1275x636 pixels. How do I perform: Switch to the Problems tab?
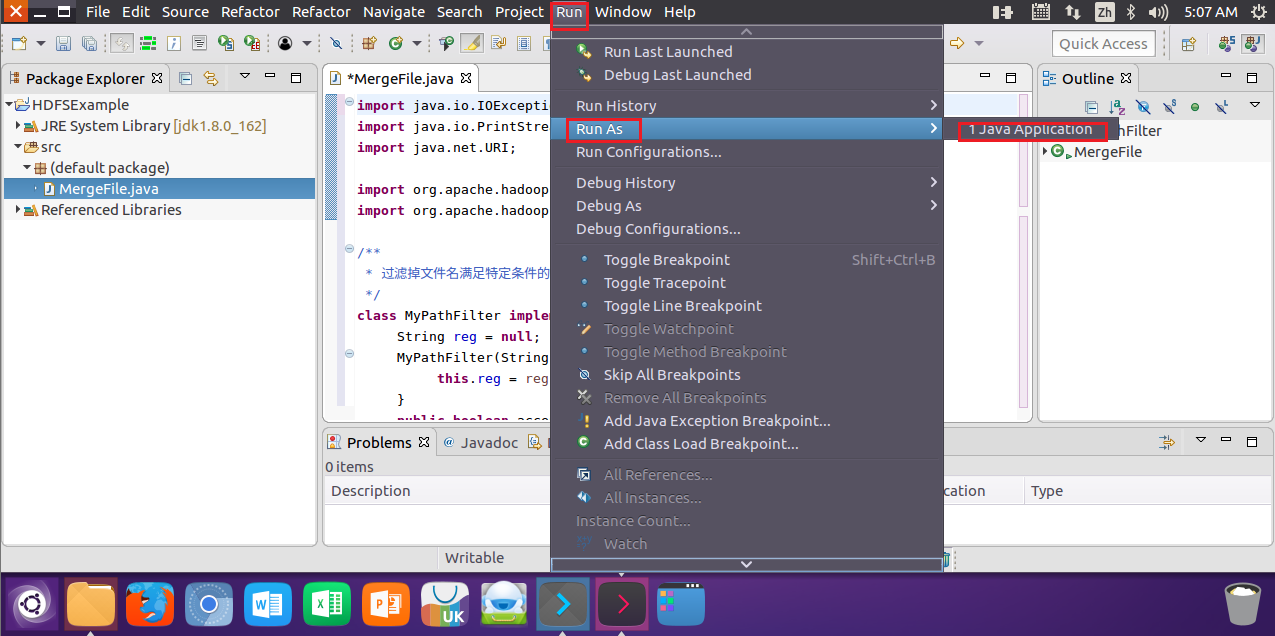pos(379,442)
